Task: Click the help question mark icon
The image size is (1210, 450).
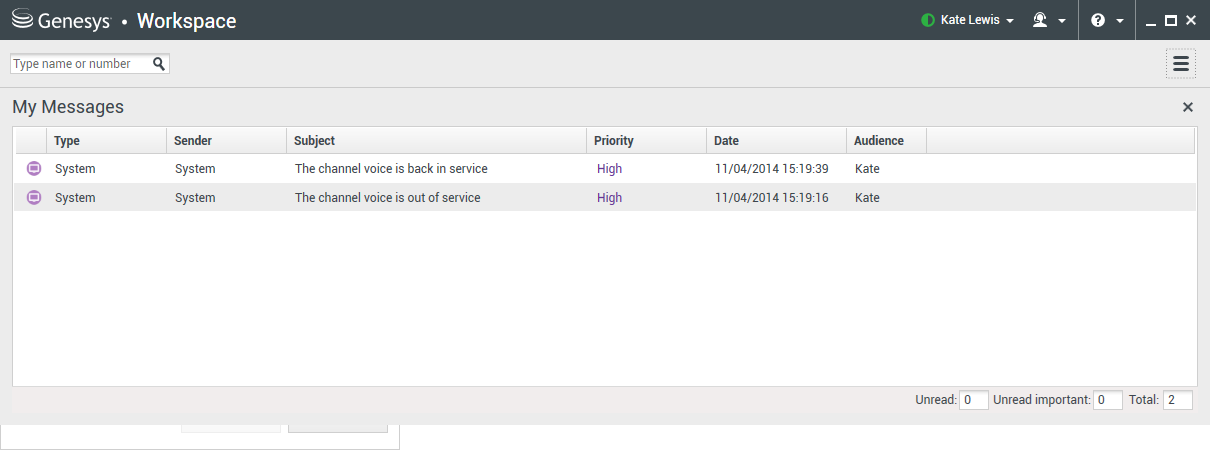Action: 1098,20
